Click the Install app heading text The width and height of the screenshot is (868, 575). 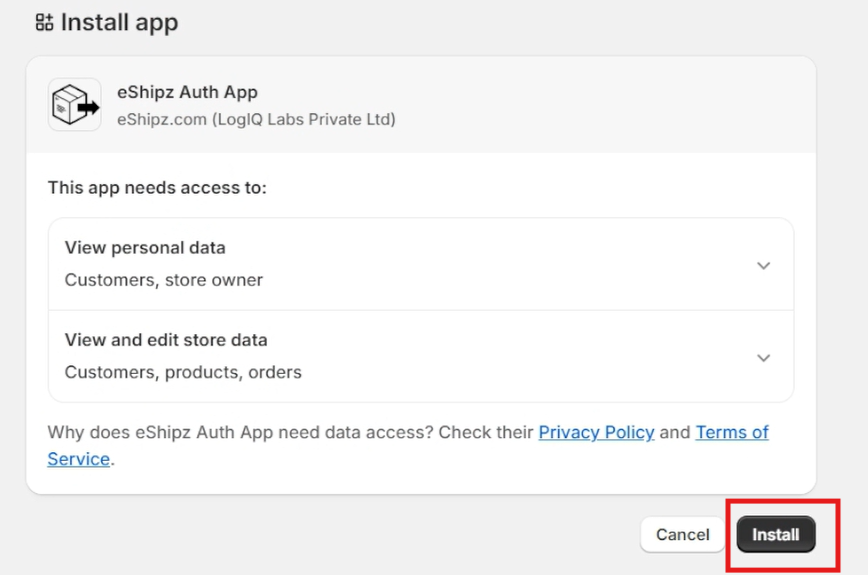pos(119,22)
